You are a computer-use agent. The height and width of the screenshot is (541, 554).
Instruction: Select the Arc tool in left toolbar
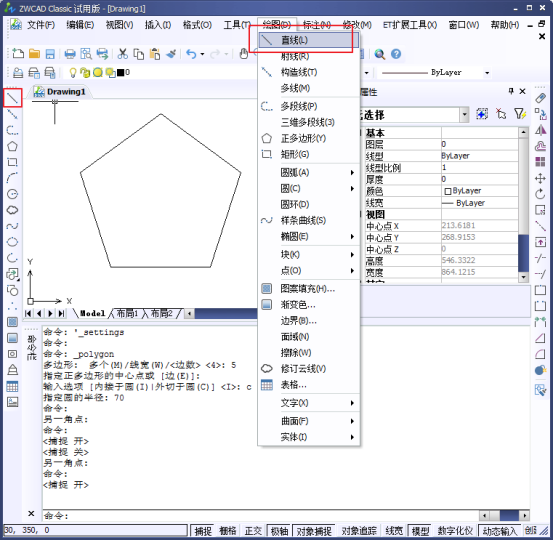[x=12, y=178]
